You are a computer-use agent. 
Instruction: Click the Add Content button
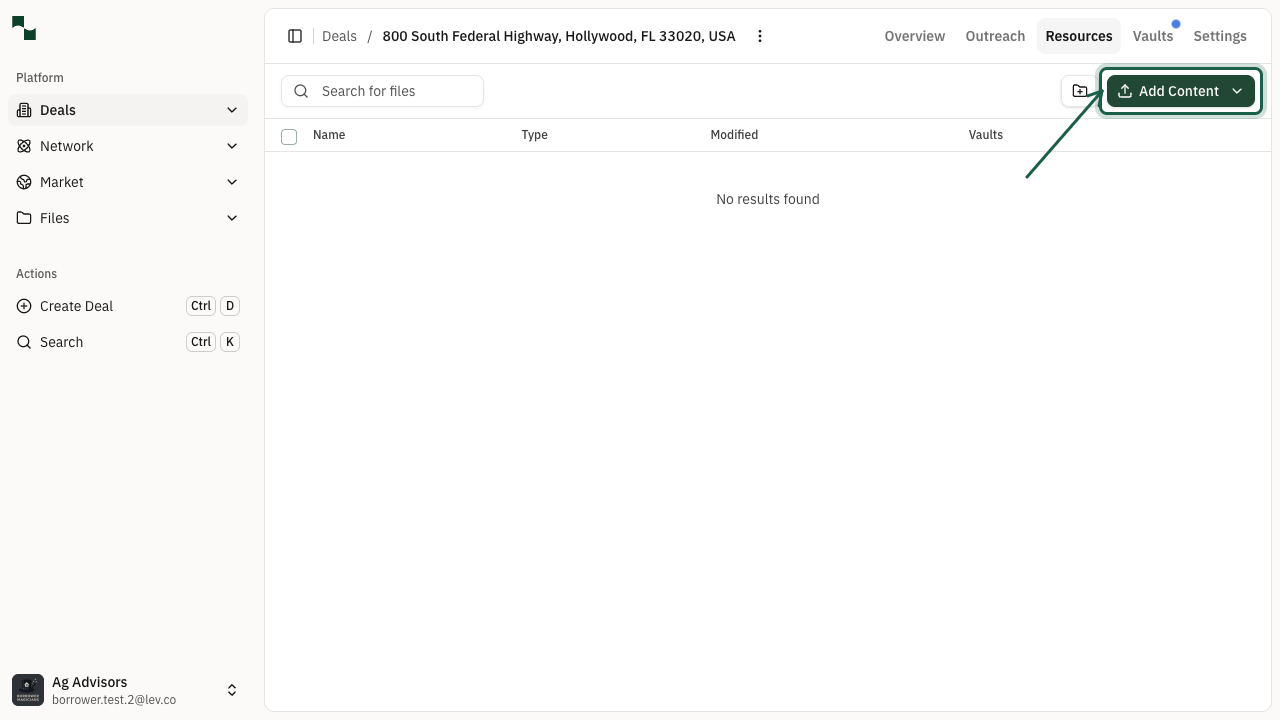click(1170, 91)
